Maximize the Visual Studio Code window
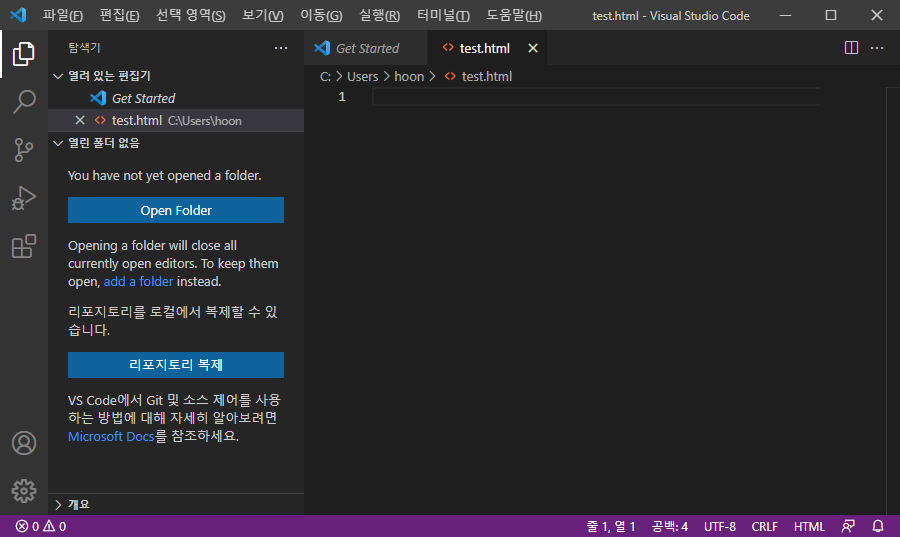This screenshot has height=537, width=900. tap(831, 15)
